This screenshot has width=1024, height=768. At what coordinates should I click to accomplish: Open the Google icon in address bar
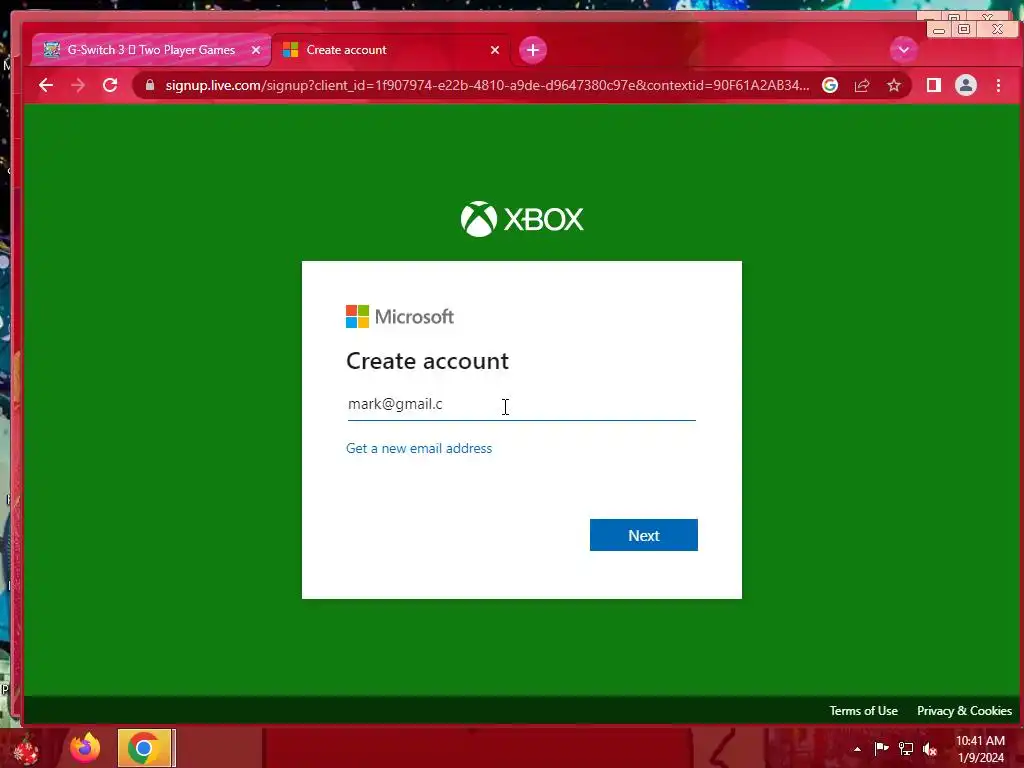coord(830,86)
